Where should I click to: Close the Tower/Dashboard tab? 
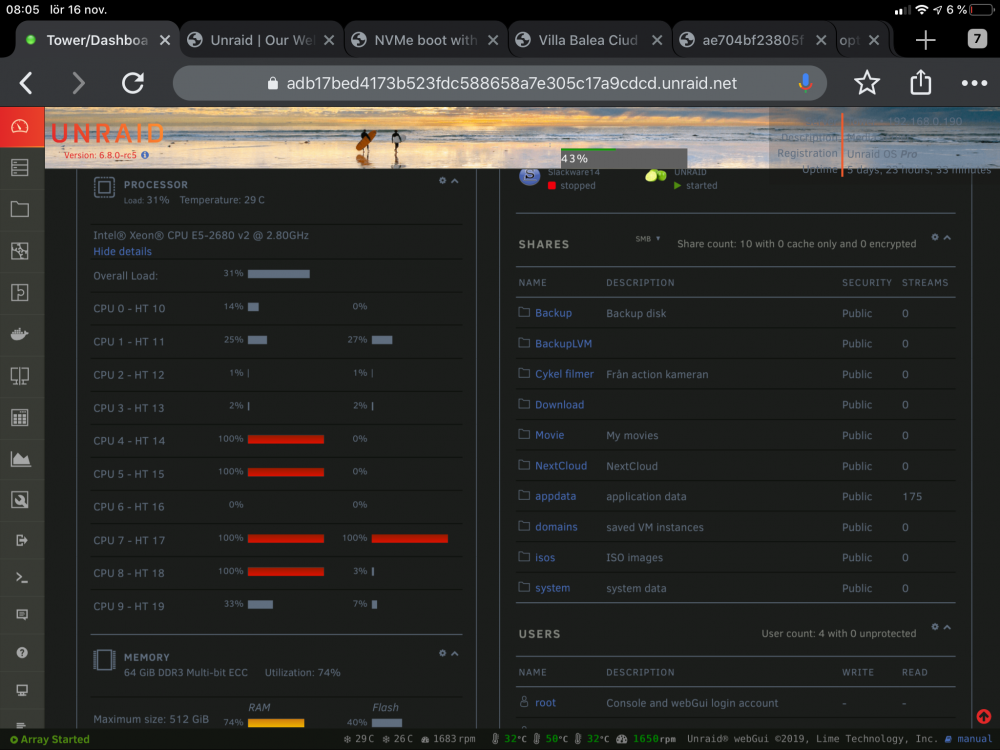[165, 40]
